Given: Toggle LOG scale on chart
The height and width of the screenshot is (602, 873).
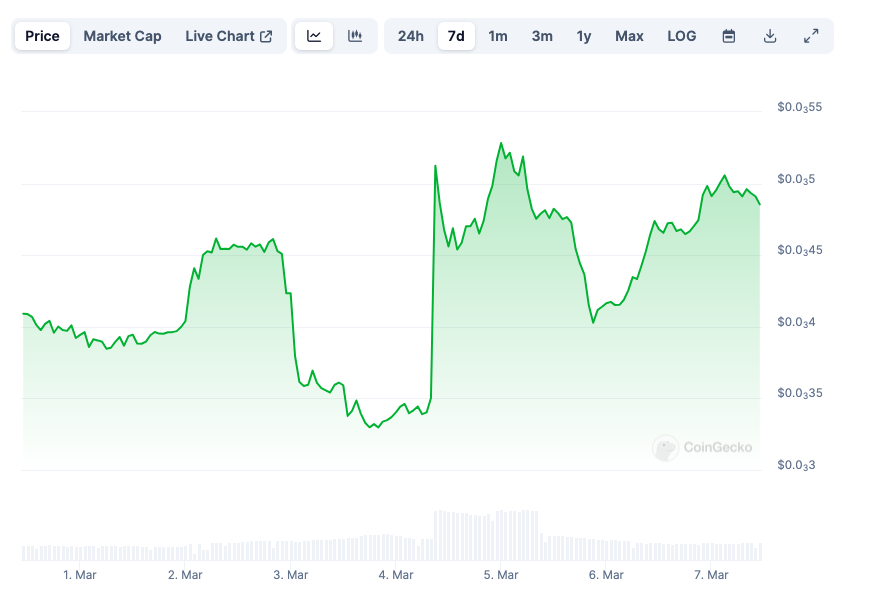Looking at the screenshot, I should click(681, 36).
